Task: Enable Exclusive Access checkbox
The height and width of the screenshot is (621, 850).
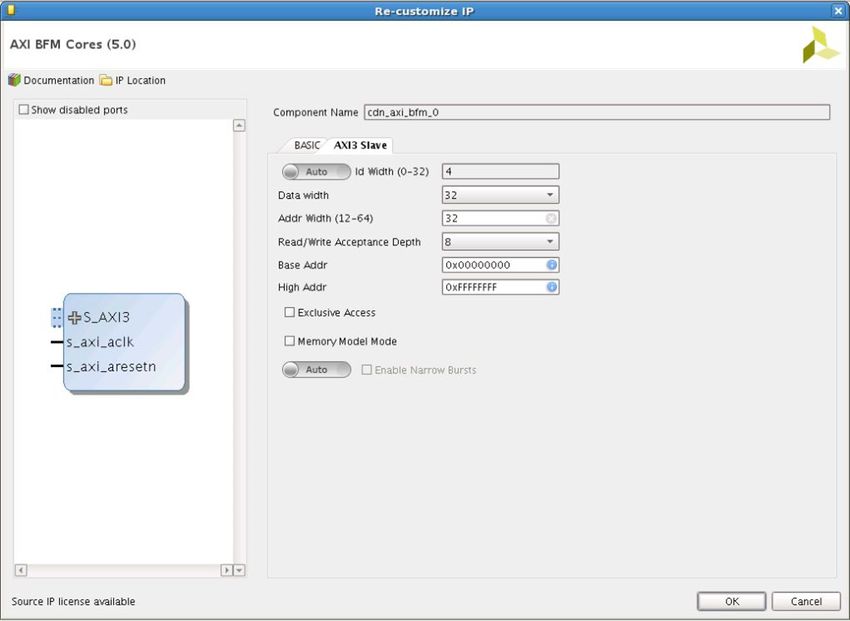Action: 289,312
